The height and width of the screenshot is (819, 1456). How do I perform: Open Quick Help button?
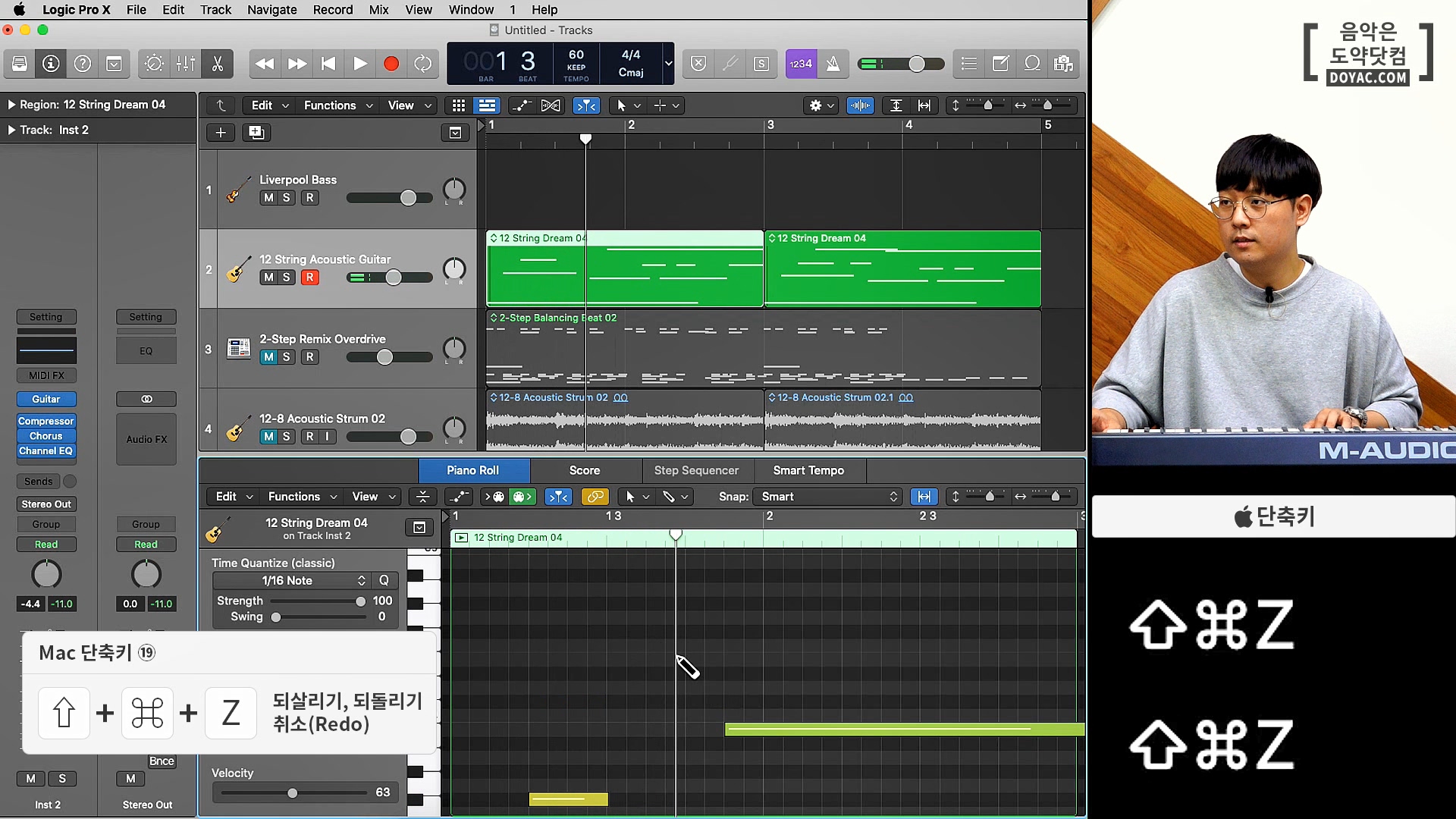tap(83, 64)
